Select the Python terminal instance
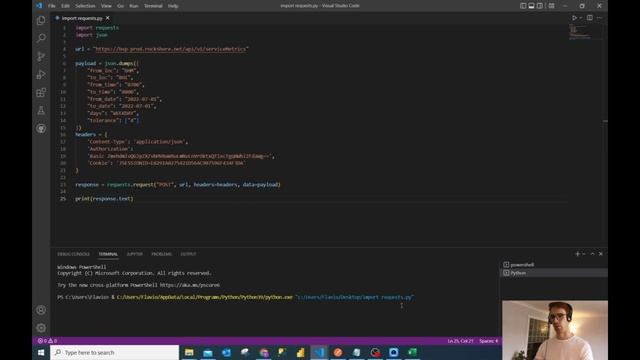640x360 pixels. [x=554, y=273]
